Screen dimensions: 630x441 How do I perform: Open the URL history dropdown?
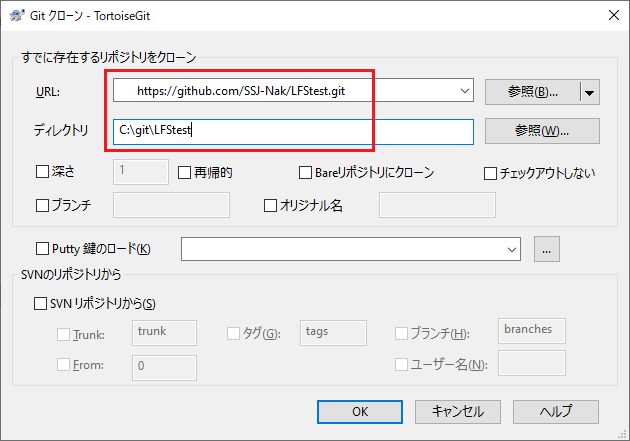pyautogui.click(x=464, y=91)
